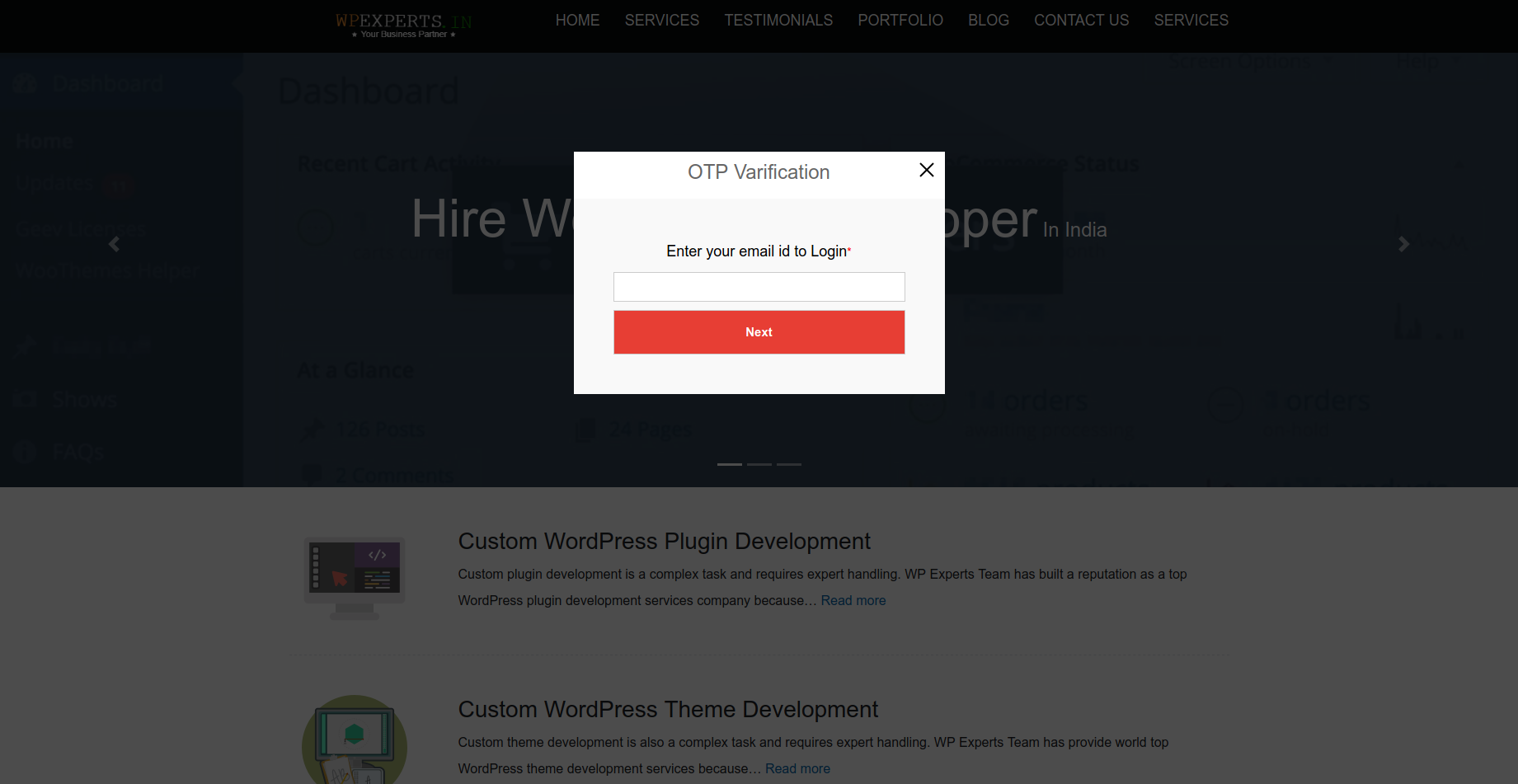Open the PORTFOLIO menu item
This screenshot has height=784, width=1518.
[900, 20]
